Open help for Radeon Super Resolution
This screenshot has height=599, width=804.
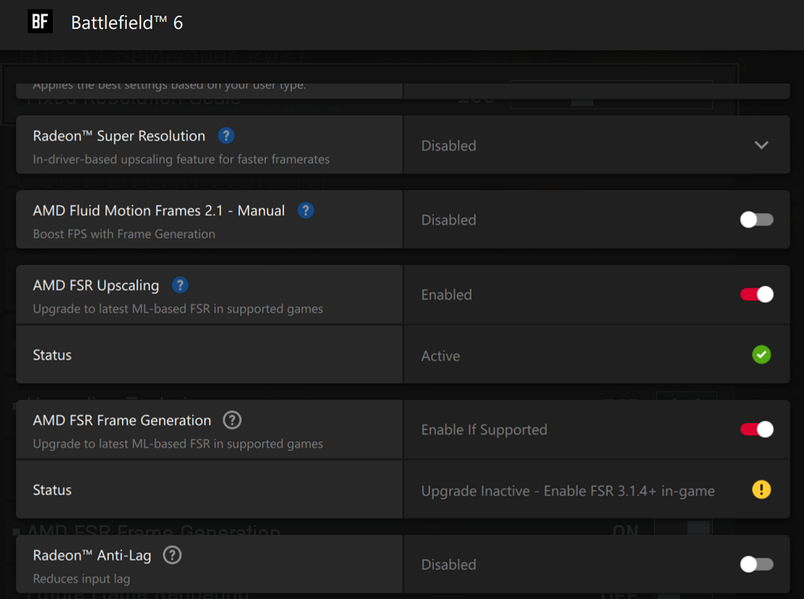coord(226,136)
